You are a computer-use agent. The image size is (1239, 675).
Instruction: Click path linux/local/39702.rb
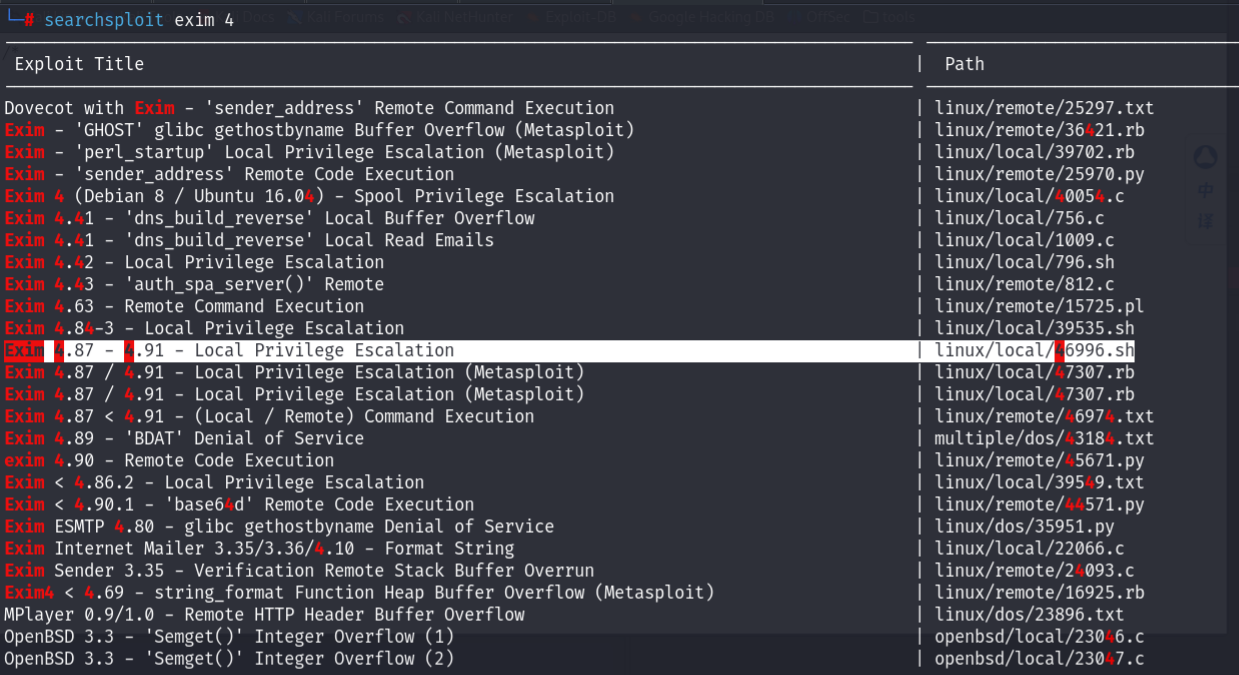pos(1034,152)
